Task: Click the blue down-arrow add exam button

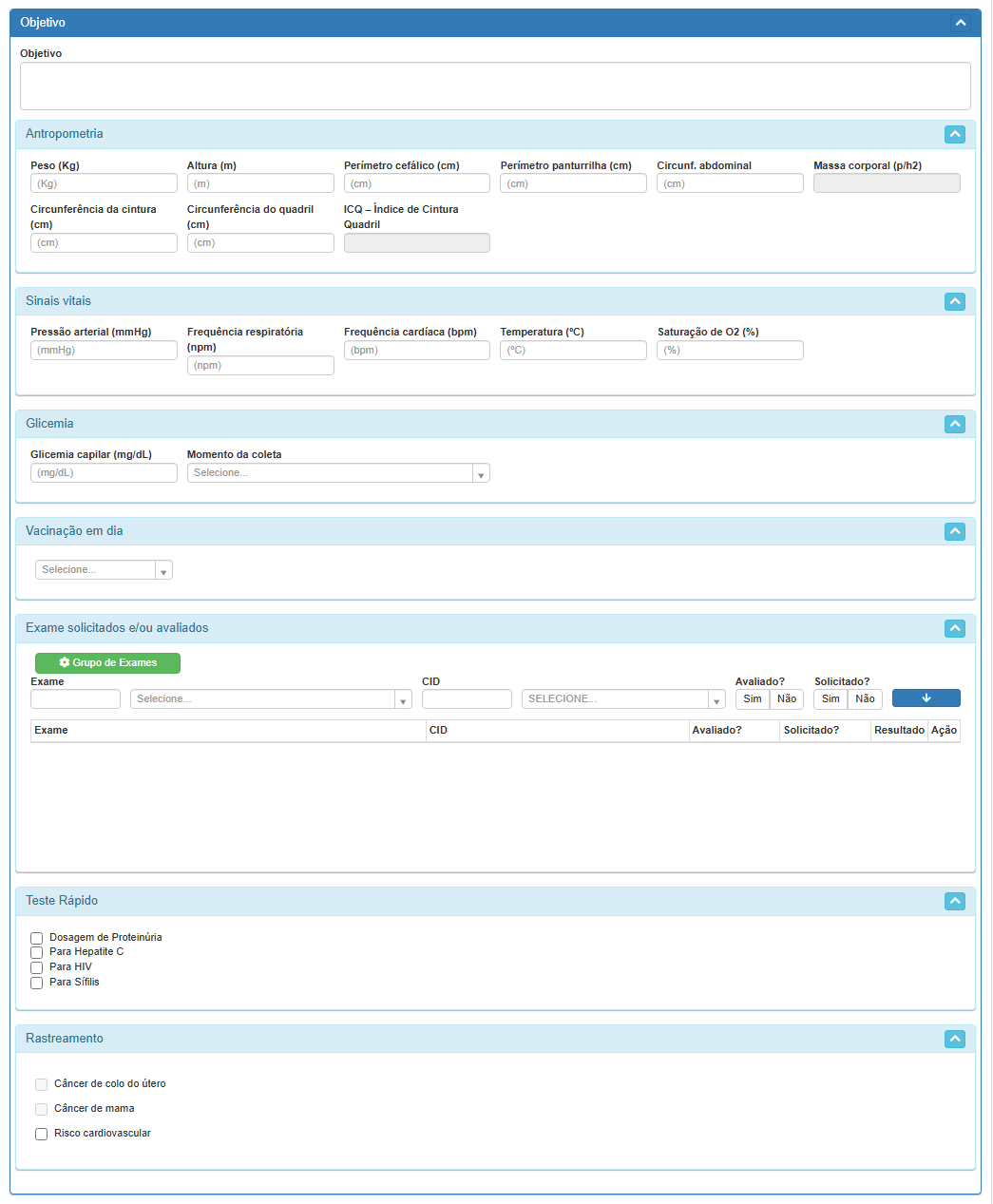Action: point(926,698)
